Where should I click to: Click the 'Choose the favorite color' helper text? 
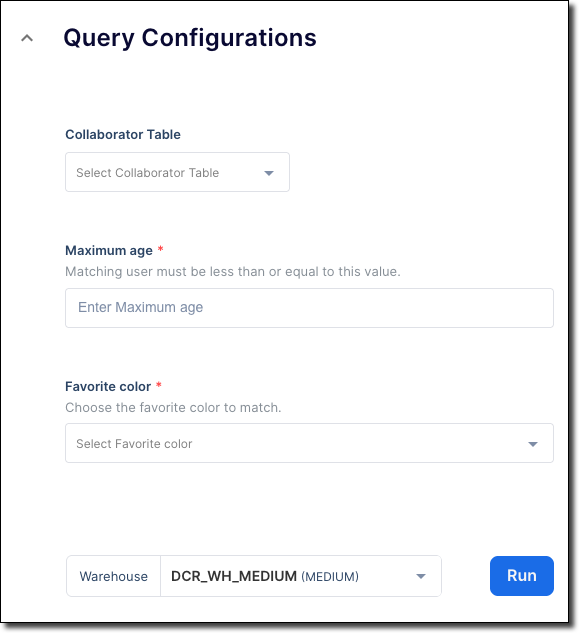173,408
